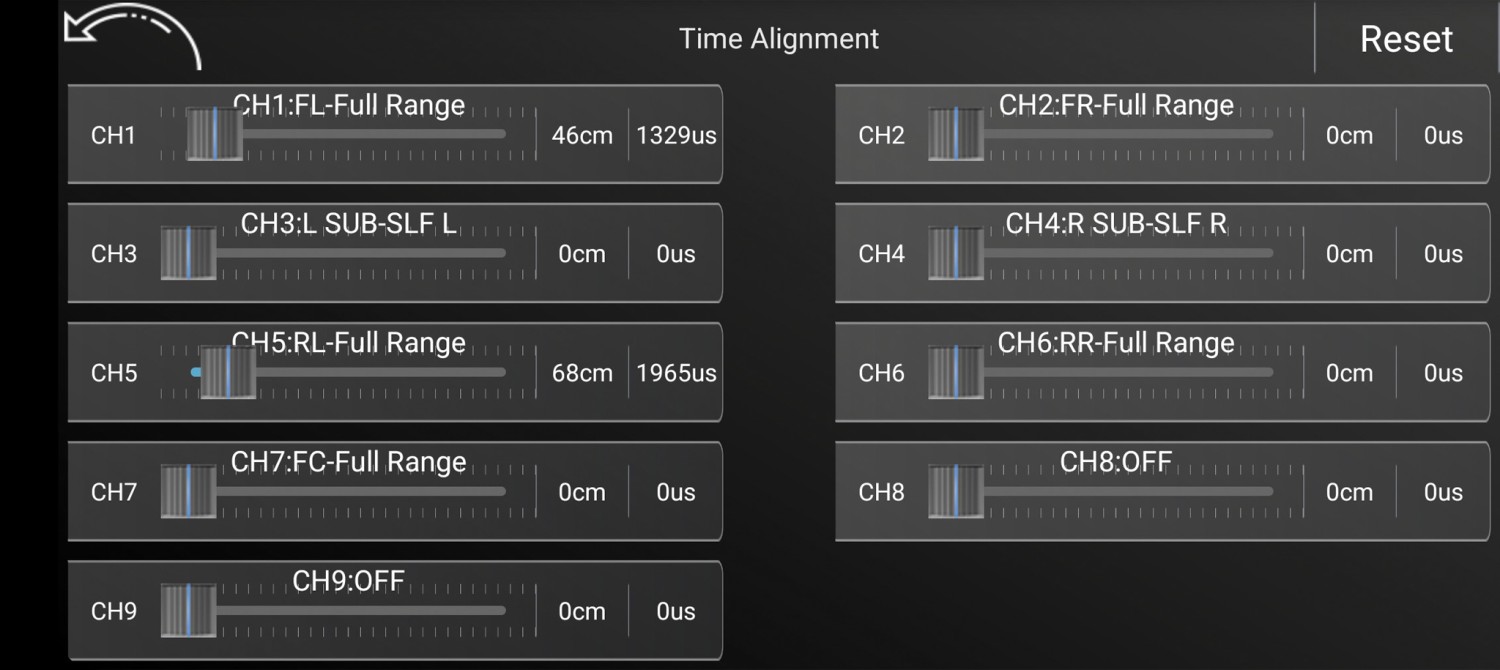The height and width of the screenshot is (670, 1500).
Task: Click the CH9 slider handle
Action: (x=188, y=611)
